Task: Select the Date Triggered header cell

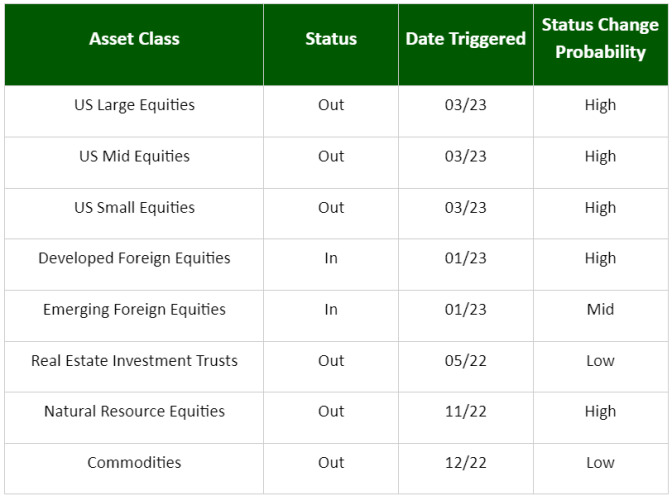Action: pos(465,39)
